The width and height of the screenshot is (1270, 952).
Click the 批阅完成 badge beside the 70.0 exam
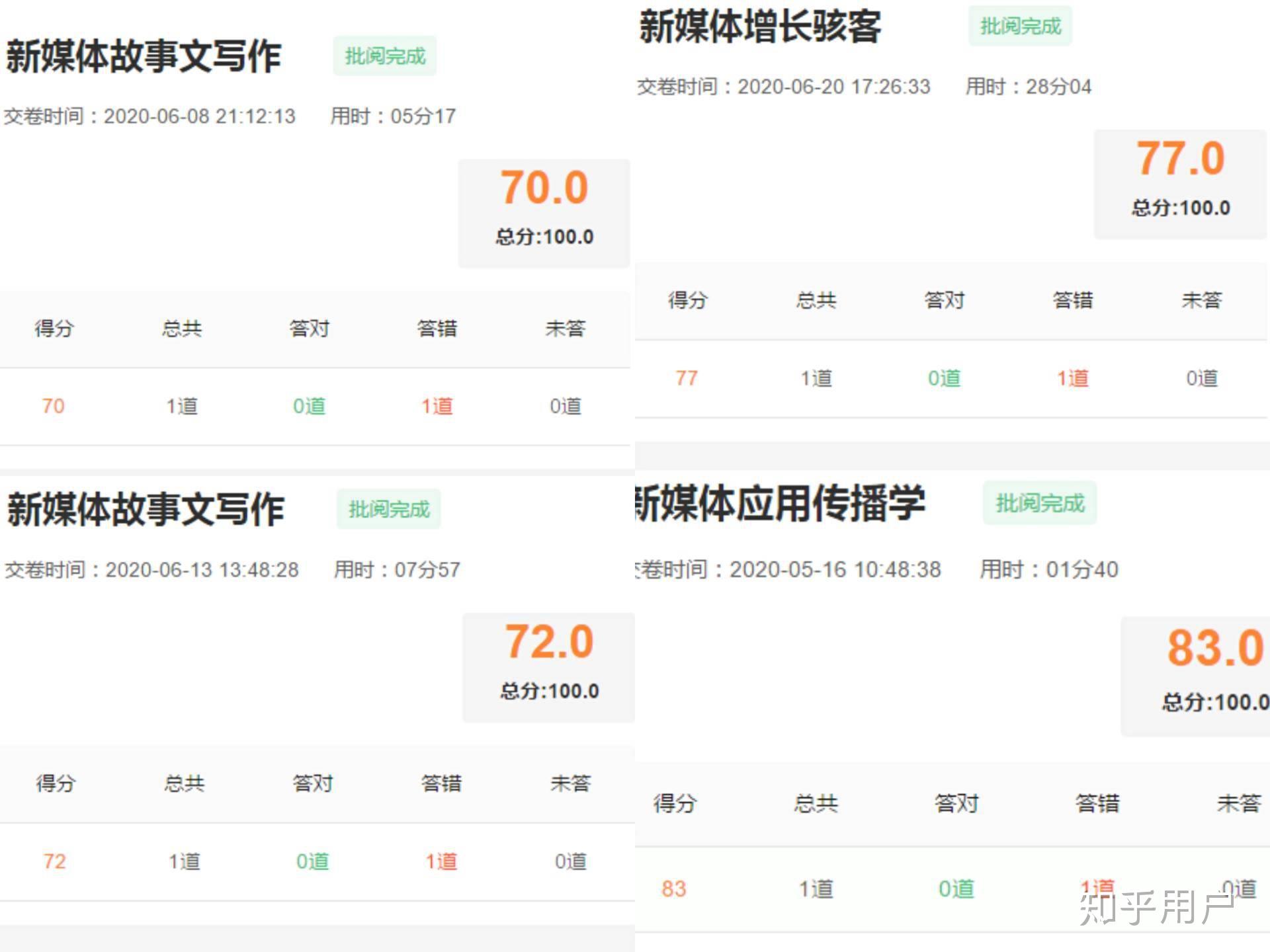384,56
